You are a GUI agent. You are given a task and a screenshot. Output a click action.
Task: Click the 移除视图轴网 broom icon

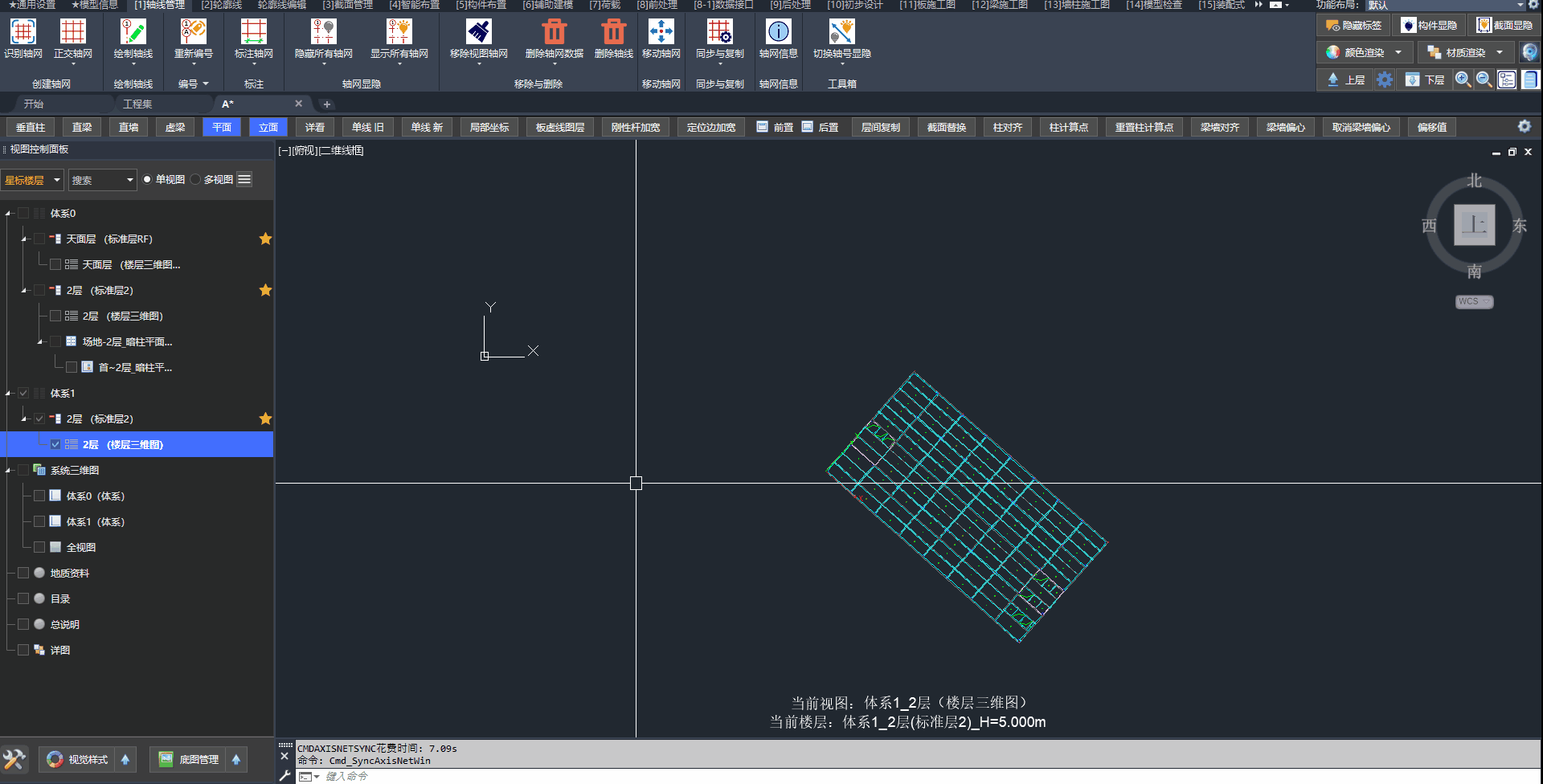[478, 32]
